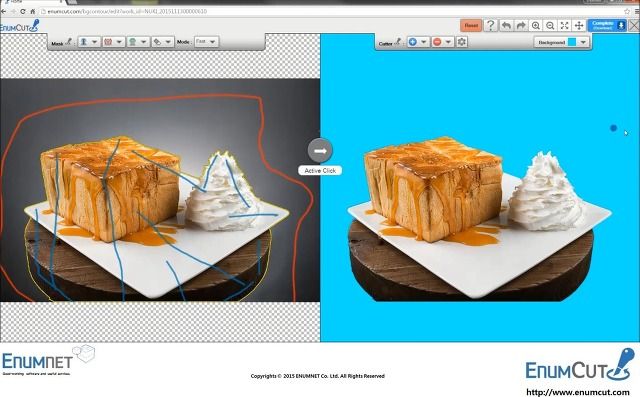The height and width of the screenshot is (397, 640).
Task: Select the blue foreground mask brush
Action: point(84,42)
